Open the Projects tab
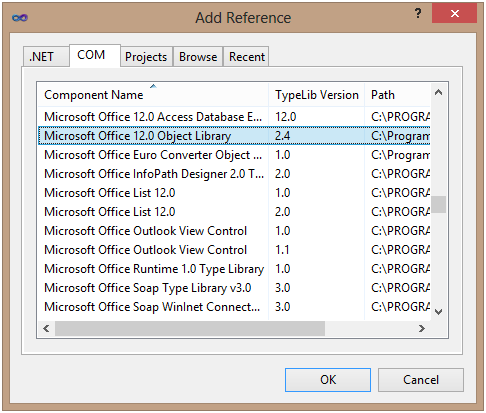The image size is (486, 413). click(146, 57)
